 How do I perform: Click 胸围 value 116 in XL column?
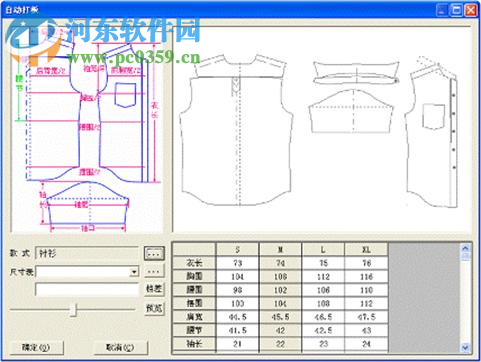tap(366, 276)
